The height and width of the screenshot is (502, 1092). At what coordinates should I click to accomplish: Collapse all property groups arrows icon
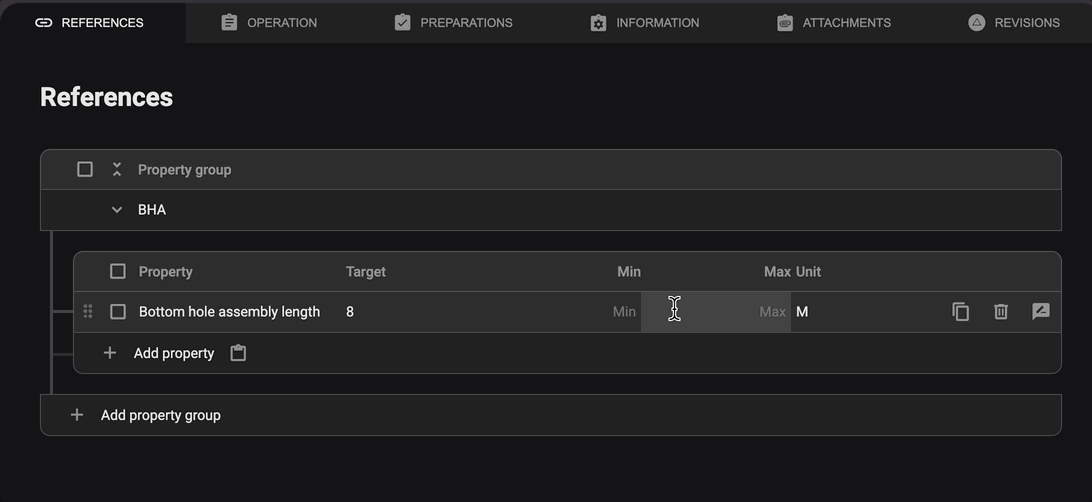point(117,170)
